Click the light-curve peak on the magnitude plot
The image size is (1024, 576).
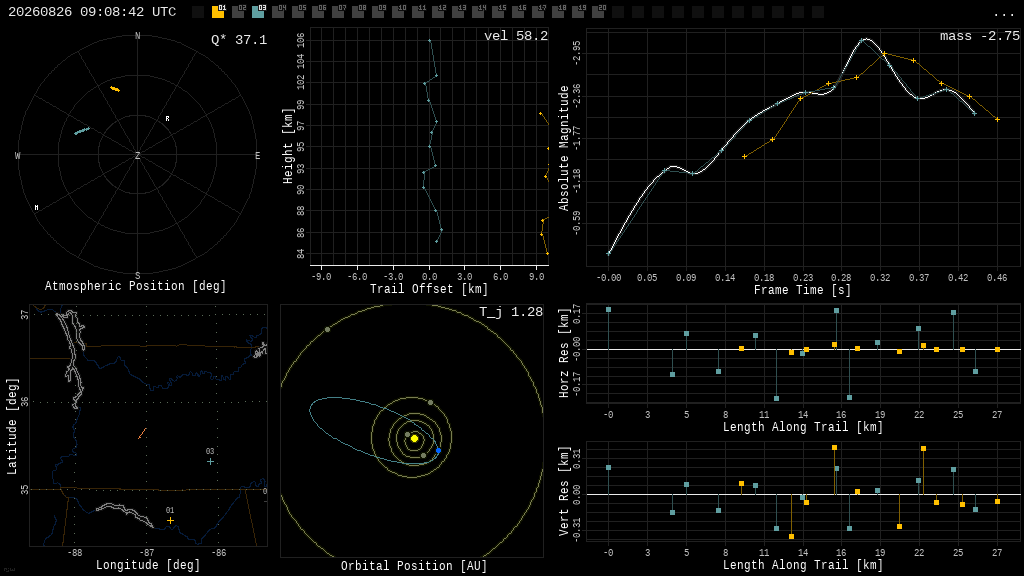863,40
